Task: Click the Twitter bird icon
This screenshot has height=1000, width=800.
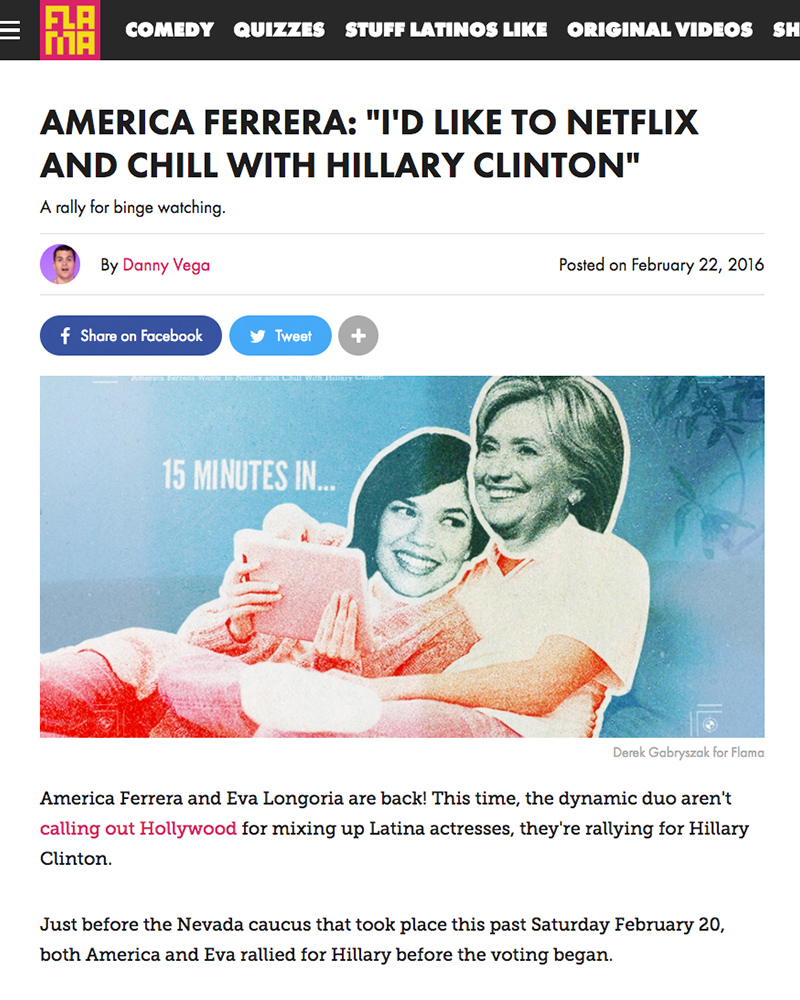Action: 257,336
